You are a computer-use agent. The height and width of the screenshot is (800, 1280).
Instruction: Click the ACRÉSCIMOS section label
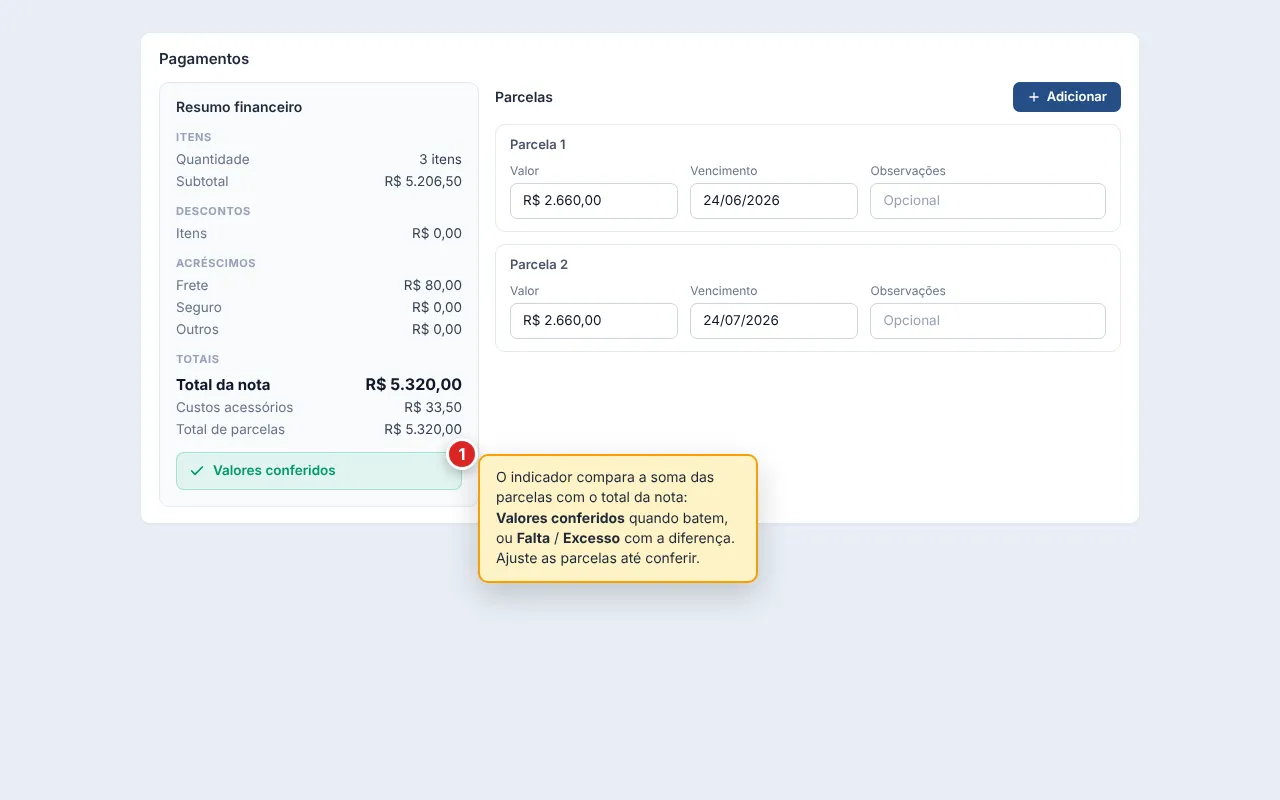click(216, 263)
